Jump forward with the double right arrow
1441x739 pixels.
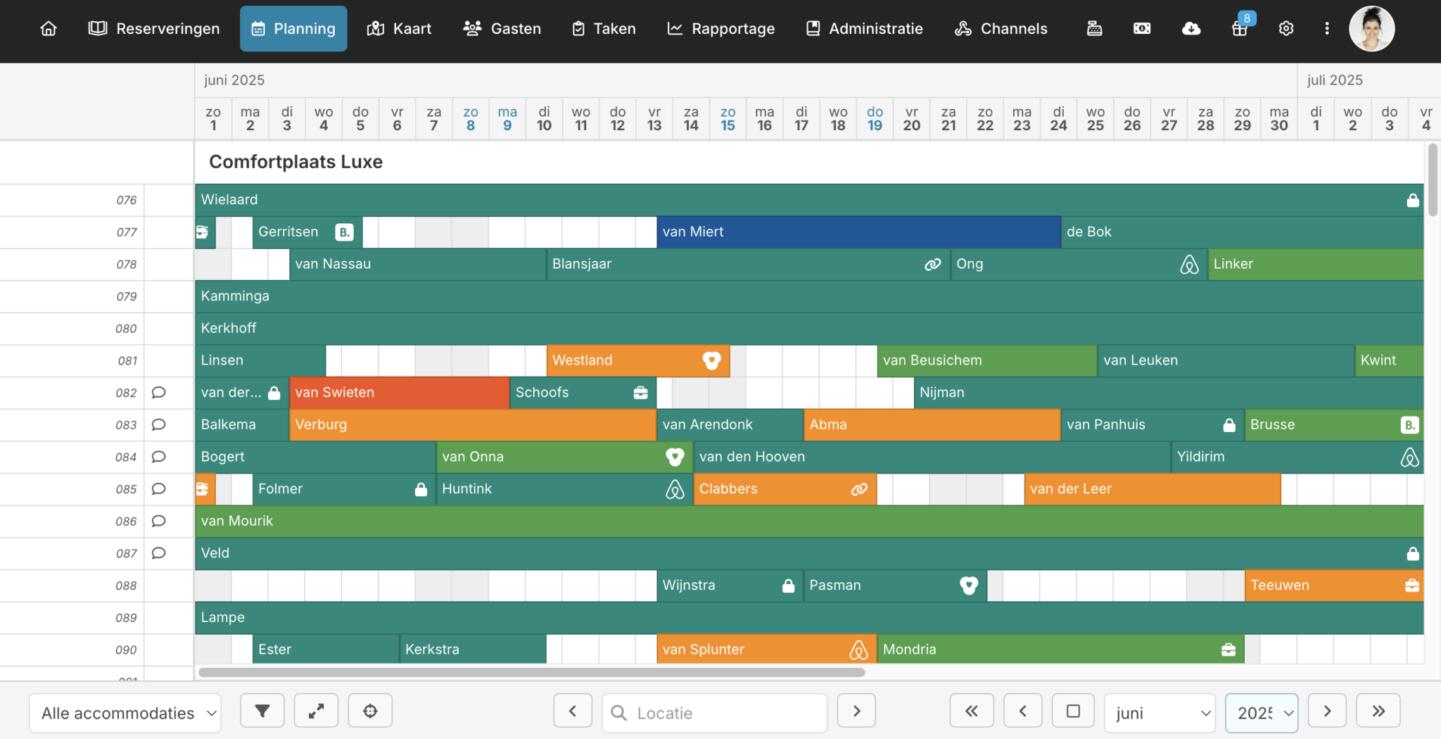pyautogui.click(x=1378, y=711)
